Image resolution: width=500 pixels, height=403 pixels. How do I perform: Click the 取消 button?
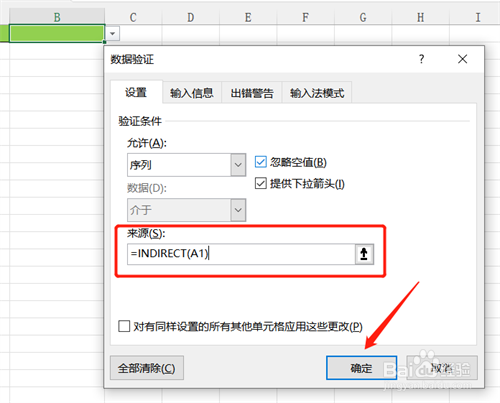[x=442, y=368]
